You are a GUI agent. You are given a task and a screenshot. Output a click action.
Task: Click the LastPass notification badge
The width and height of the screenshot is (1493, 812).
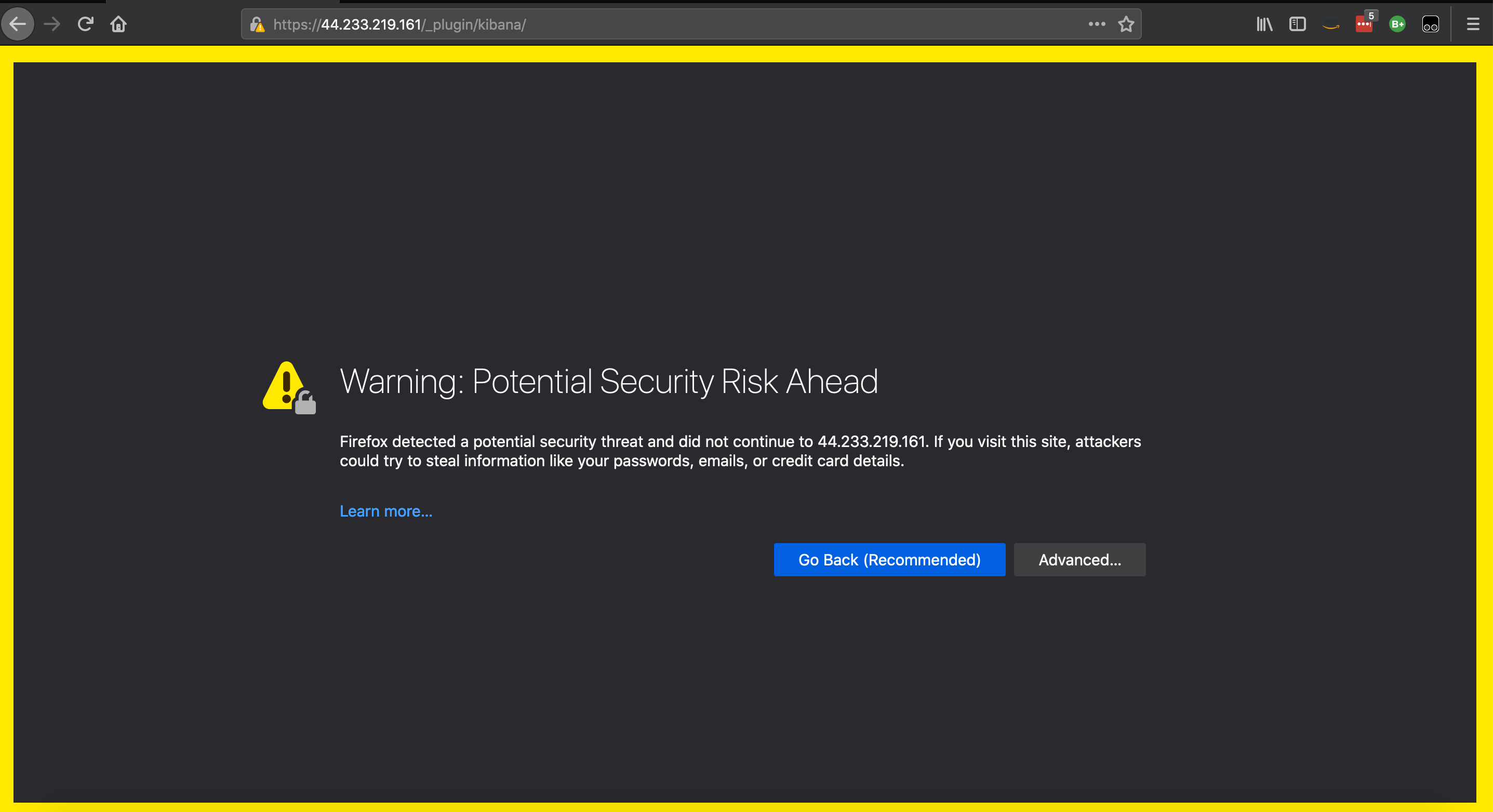1371,17
